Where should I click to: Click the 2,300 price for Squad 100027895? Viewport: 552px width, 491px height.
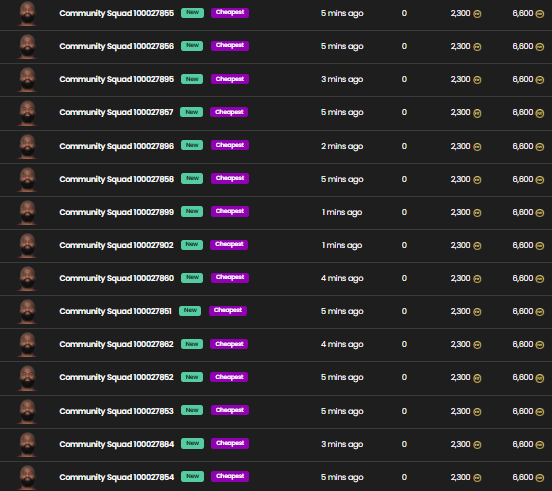point(460,80)
